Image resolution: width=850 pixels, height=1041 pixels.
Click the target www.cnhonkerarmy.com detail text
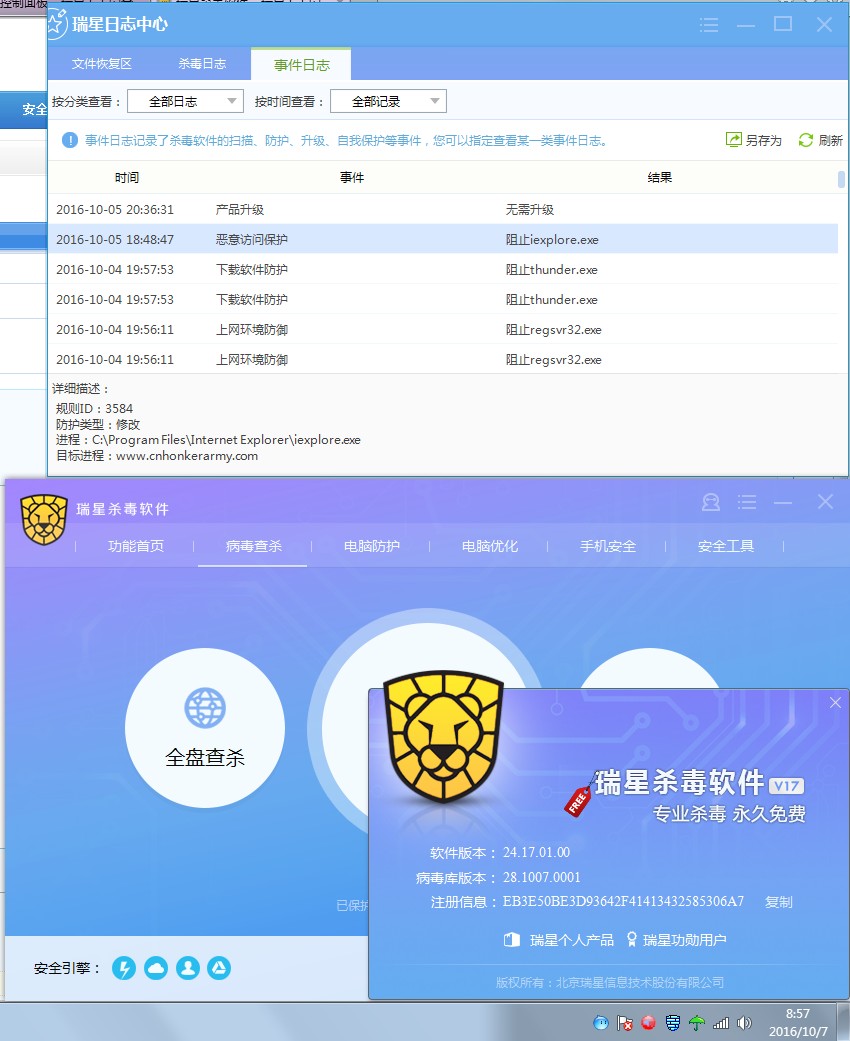(187, 456)
